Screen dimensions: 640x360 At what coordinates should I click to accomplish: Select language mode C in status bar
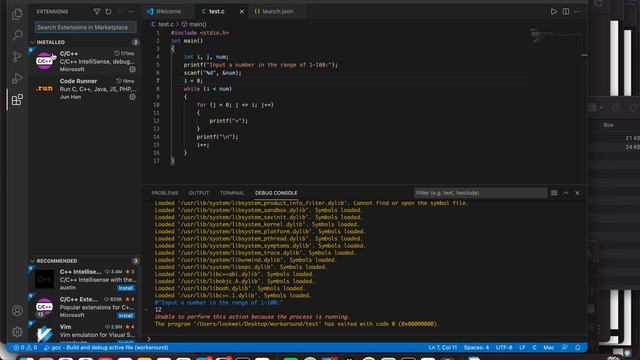(534, 347)
